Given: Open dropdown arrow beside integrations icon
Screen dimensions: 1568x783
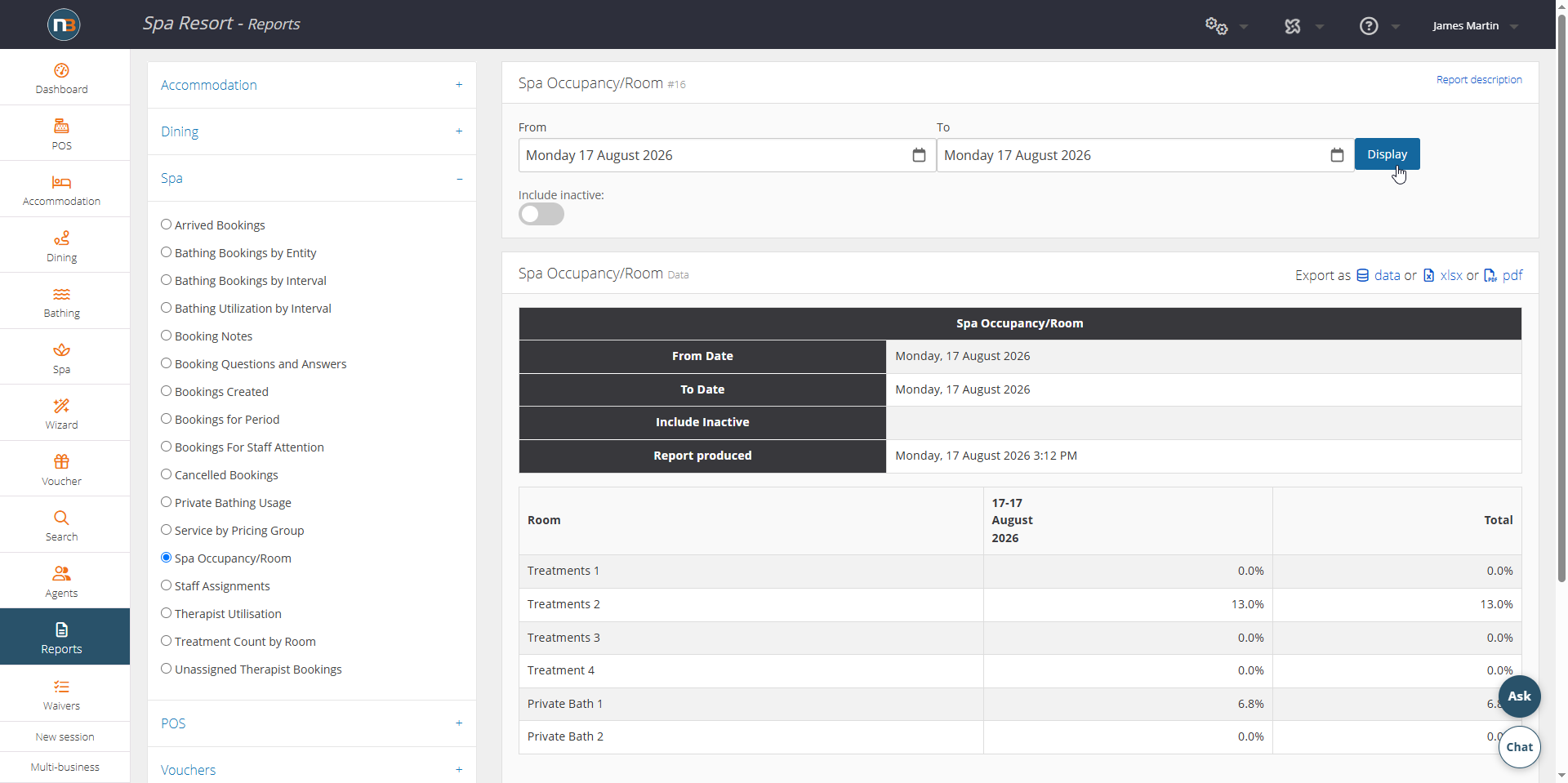Looking at the screenshot, I should [1320, 27].
